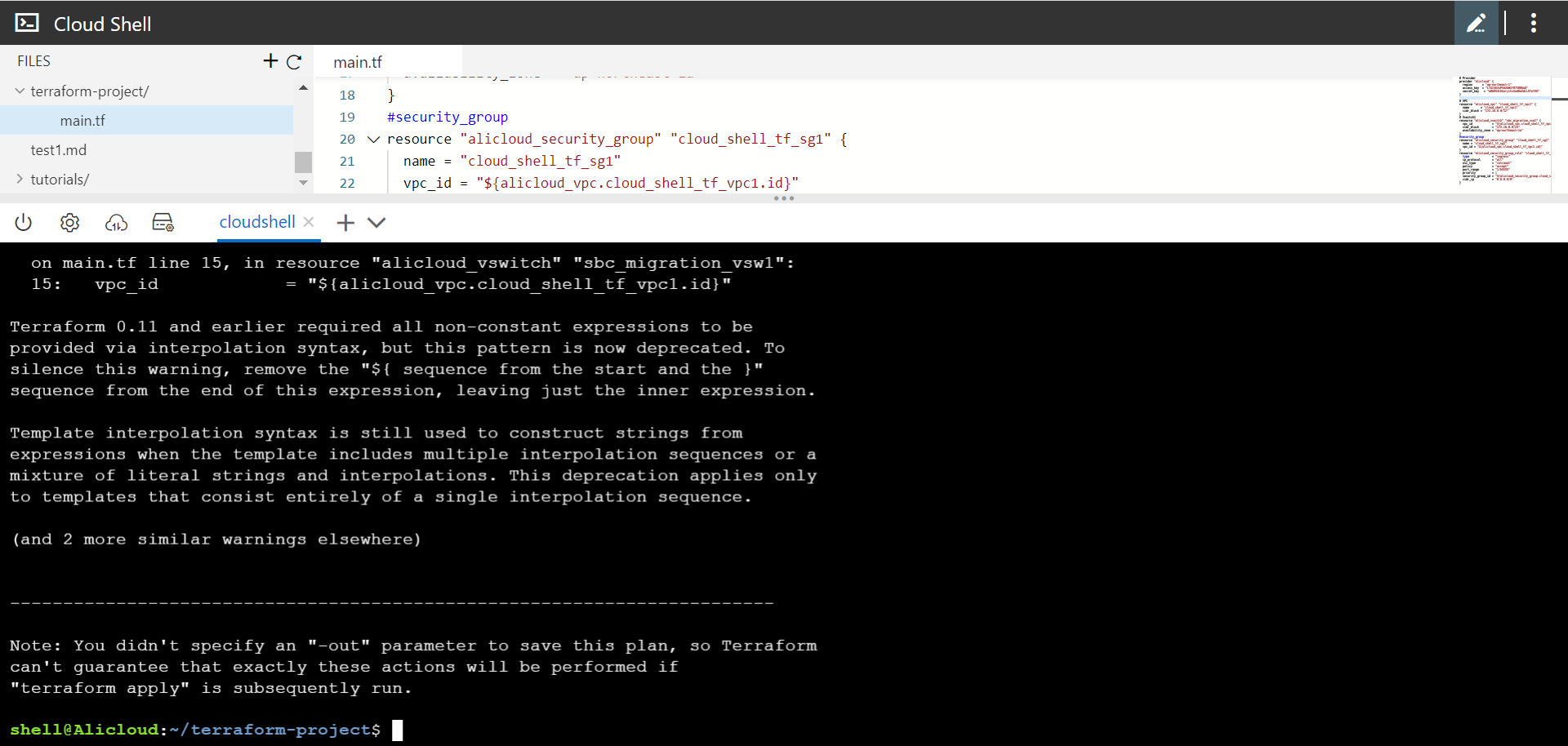Click line number 19 in the gutter
Image resolution: width=1568 pixels, height=746 pixels.
(347, 118)
